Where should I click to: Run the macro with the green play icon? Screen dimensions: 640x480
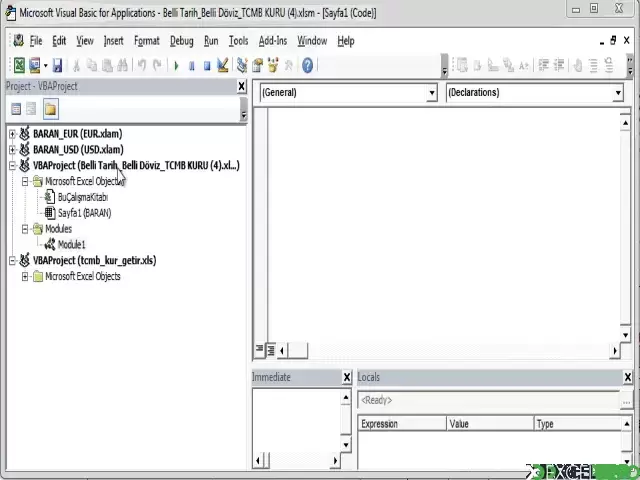(176, 65)
